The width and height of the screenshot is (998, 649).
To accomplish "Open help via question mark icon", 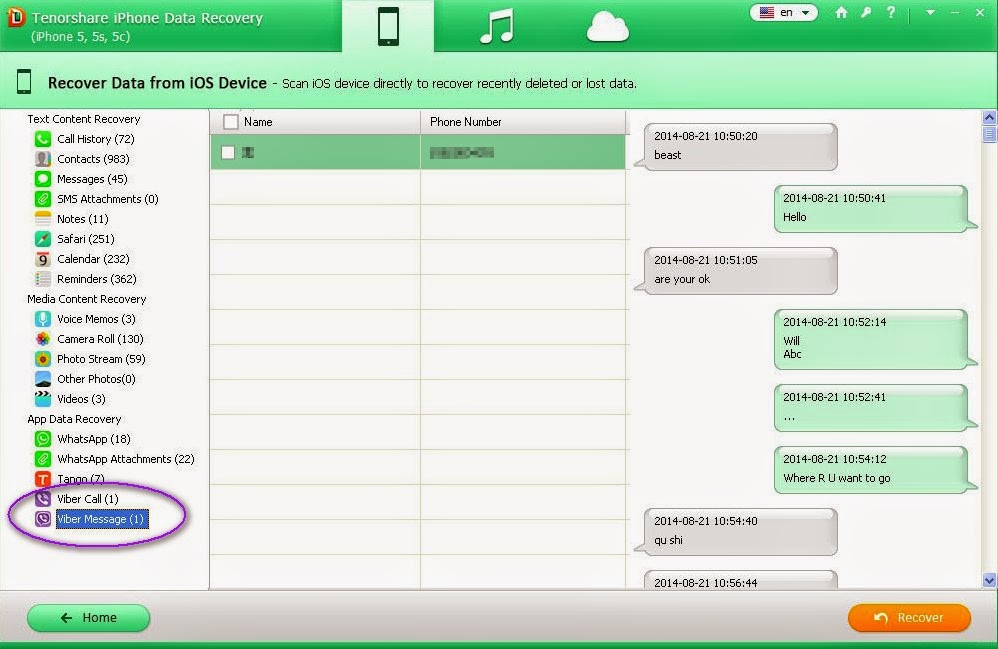I will click(x=890, y=12).
